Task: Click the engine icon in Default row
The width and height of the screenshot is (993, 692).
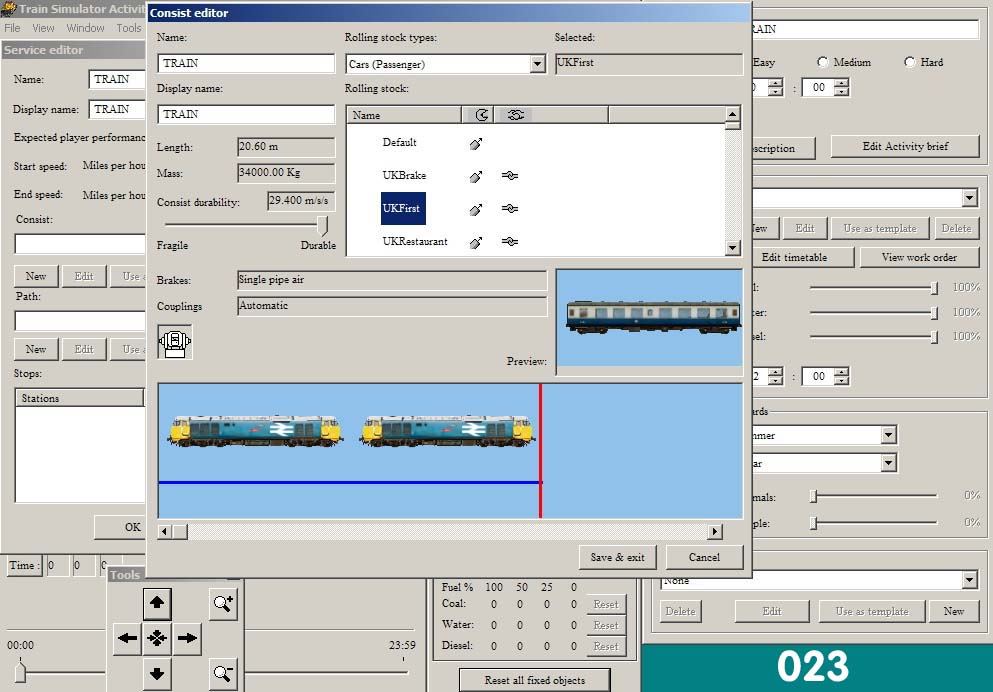Action: pyautogui.click(x=476, y=144)
